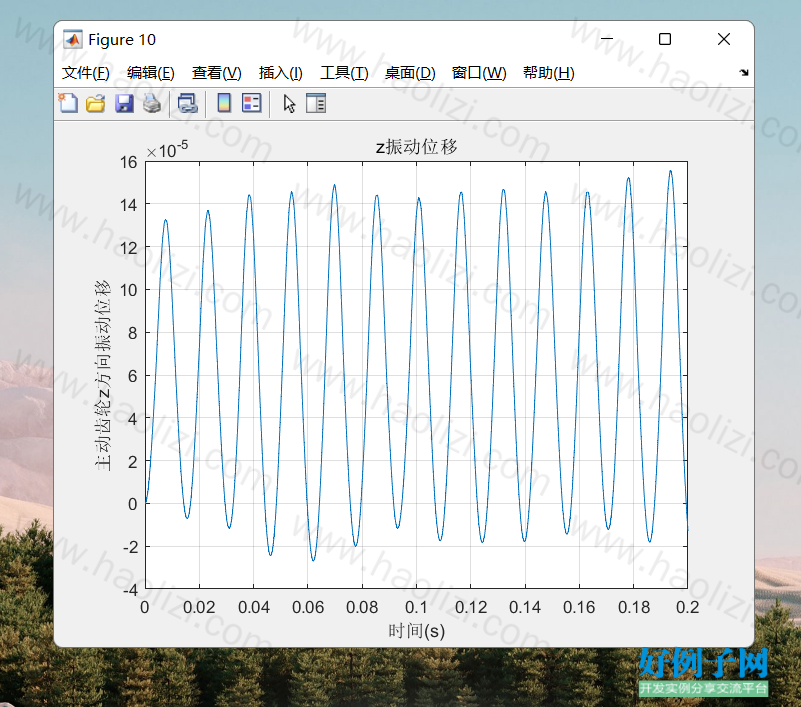Click the Figure 10 window title text
The width and height of the screenshot is (801, 707).
point(122,39)
